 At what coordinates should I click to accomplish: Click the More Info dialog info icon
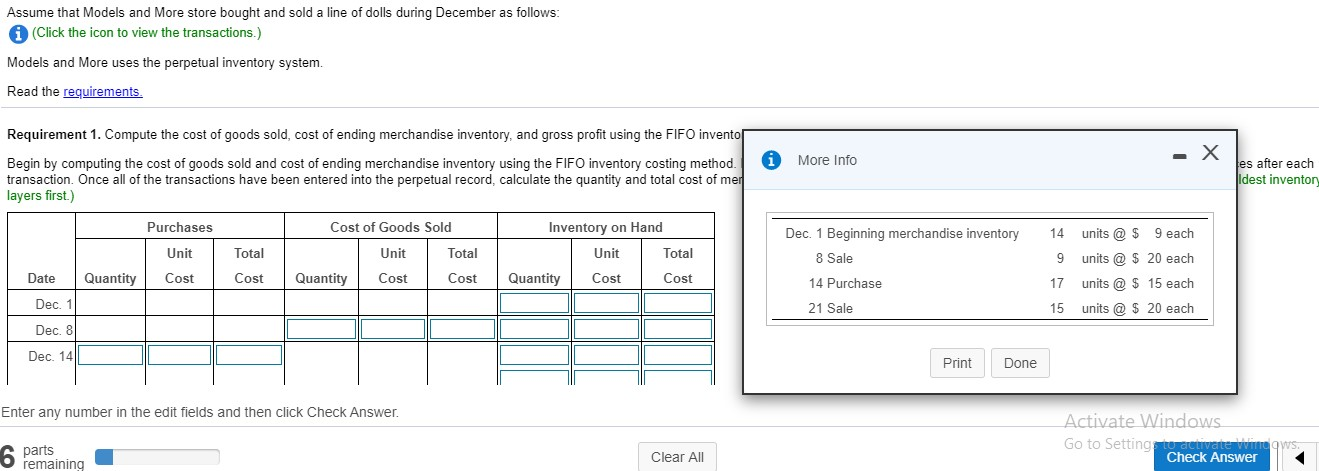771,160
